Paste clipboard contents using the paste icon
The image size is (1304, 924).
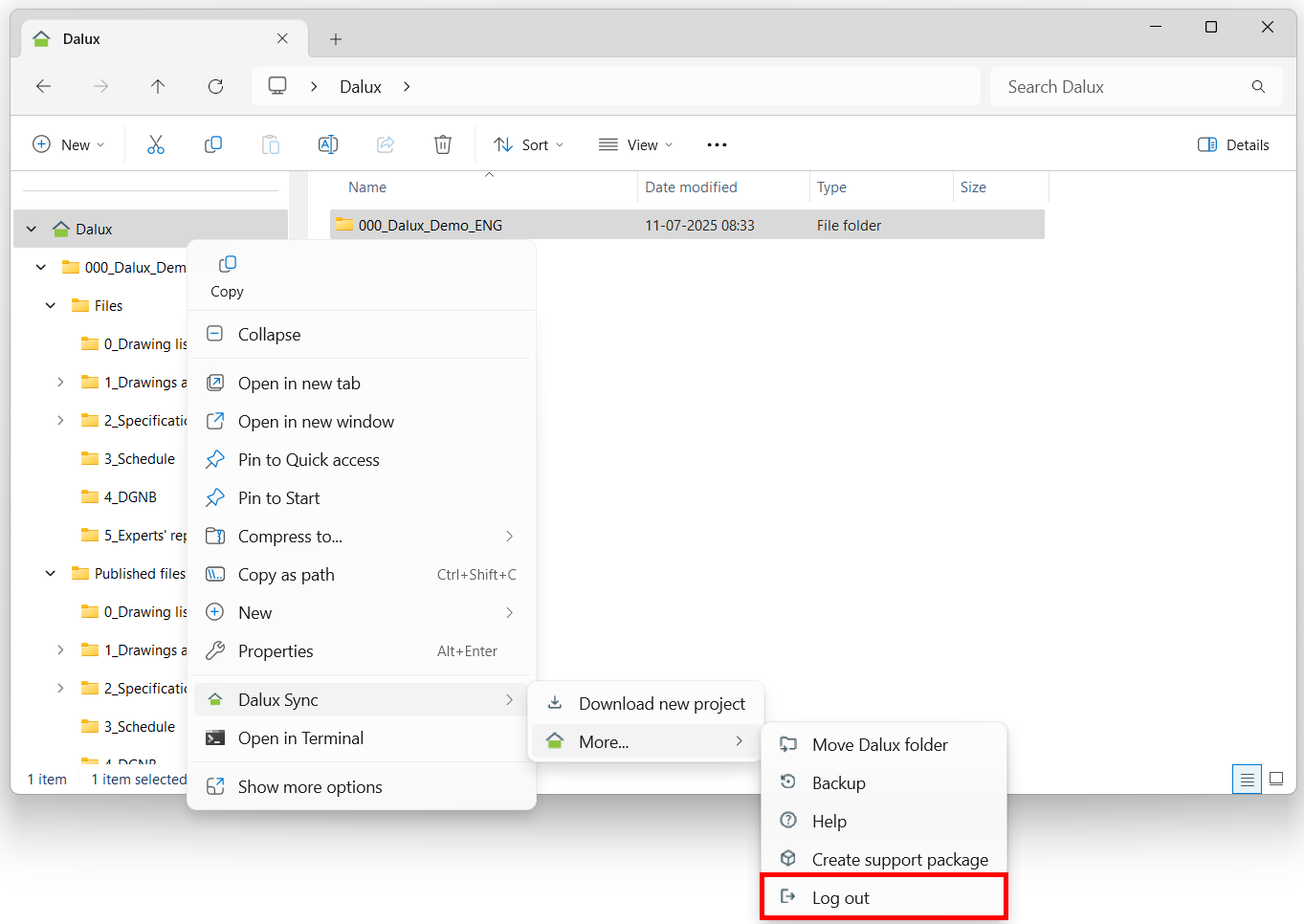tap(271, 144)
